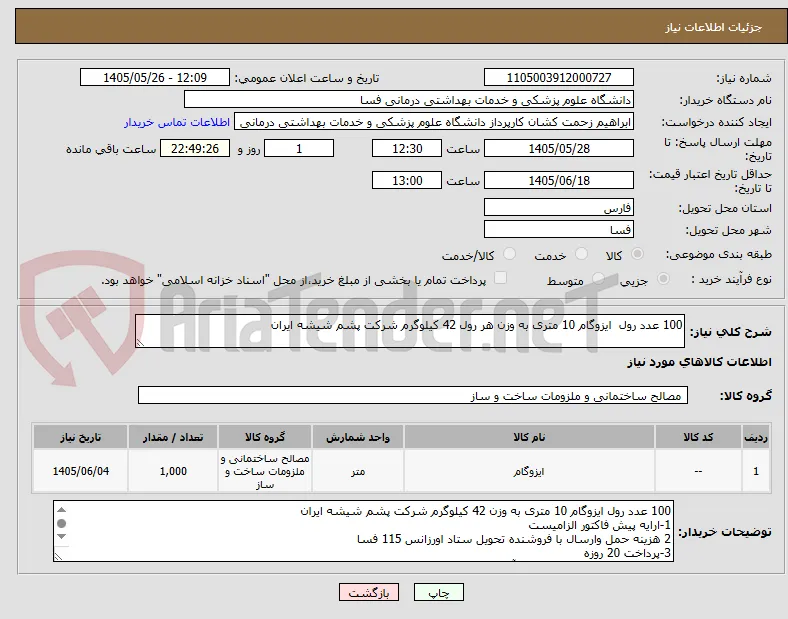Click the 1405/06/04 need date cell
The width and height of the screenshot is (788, 619).
tap(80, 471)
